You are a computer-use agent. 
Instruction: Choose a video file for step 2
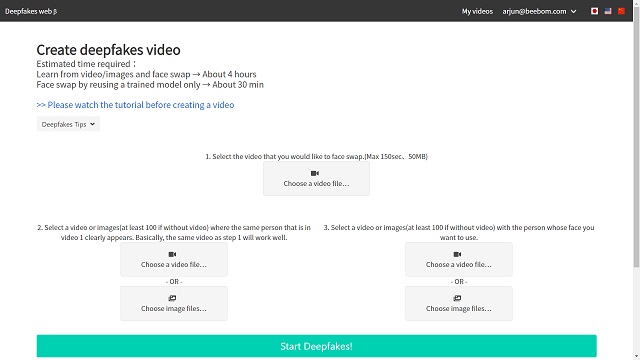click(x=174, y=259)
